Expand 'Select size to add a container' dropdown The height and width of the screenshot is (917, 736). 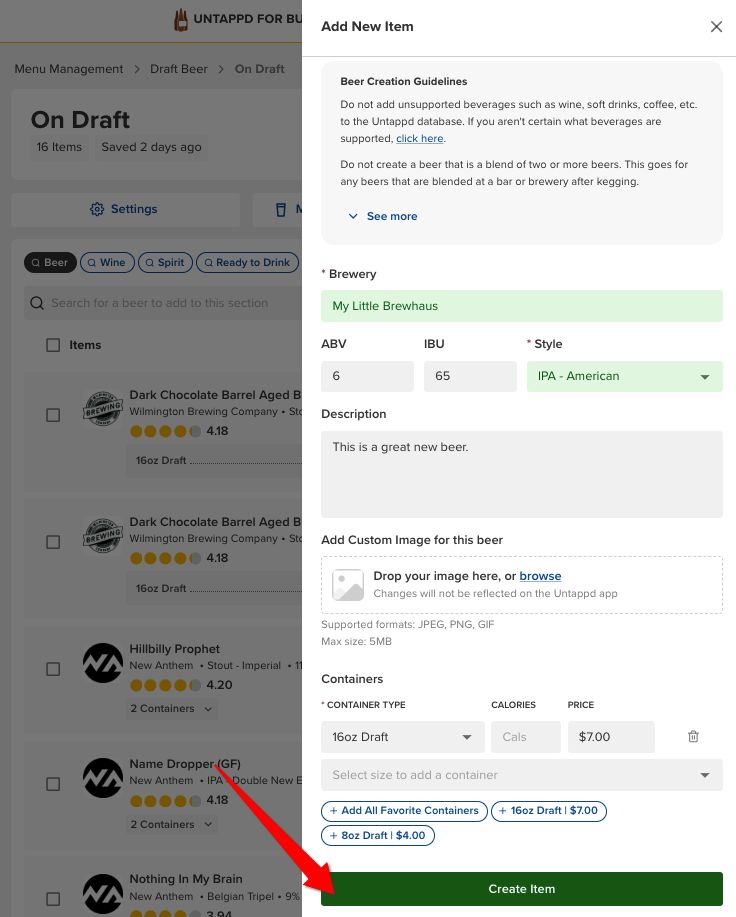pyautogui.click(x=521, y=775)
